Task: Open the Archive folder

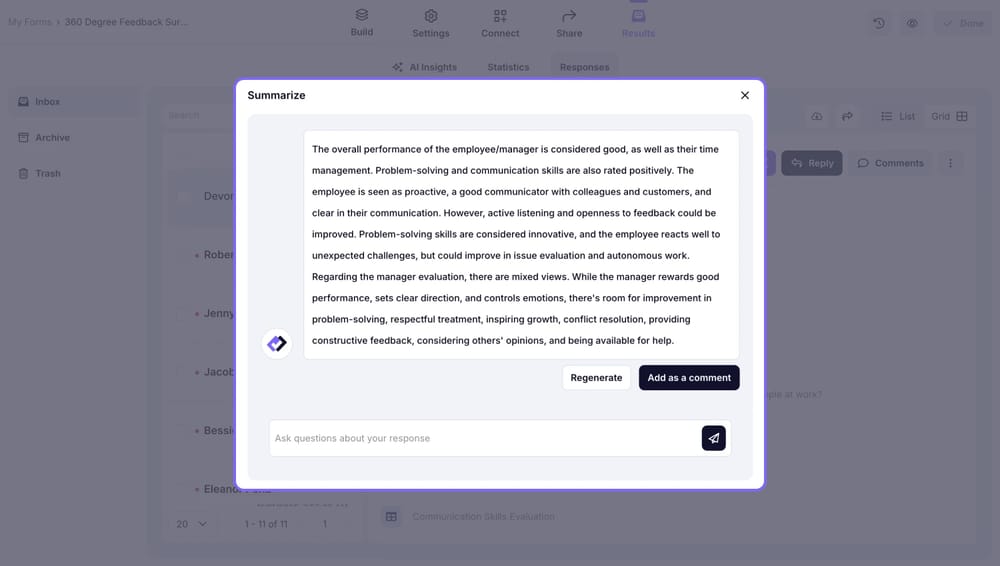Action: (52, 138)
